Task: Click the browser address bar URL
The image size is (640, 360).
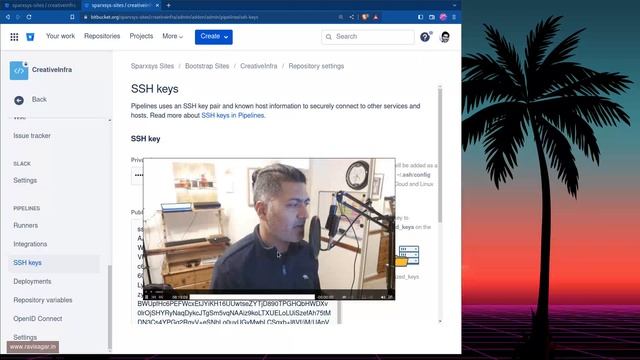Action: 174,17
